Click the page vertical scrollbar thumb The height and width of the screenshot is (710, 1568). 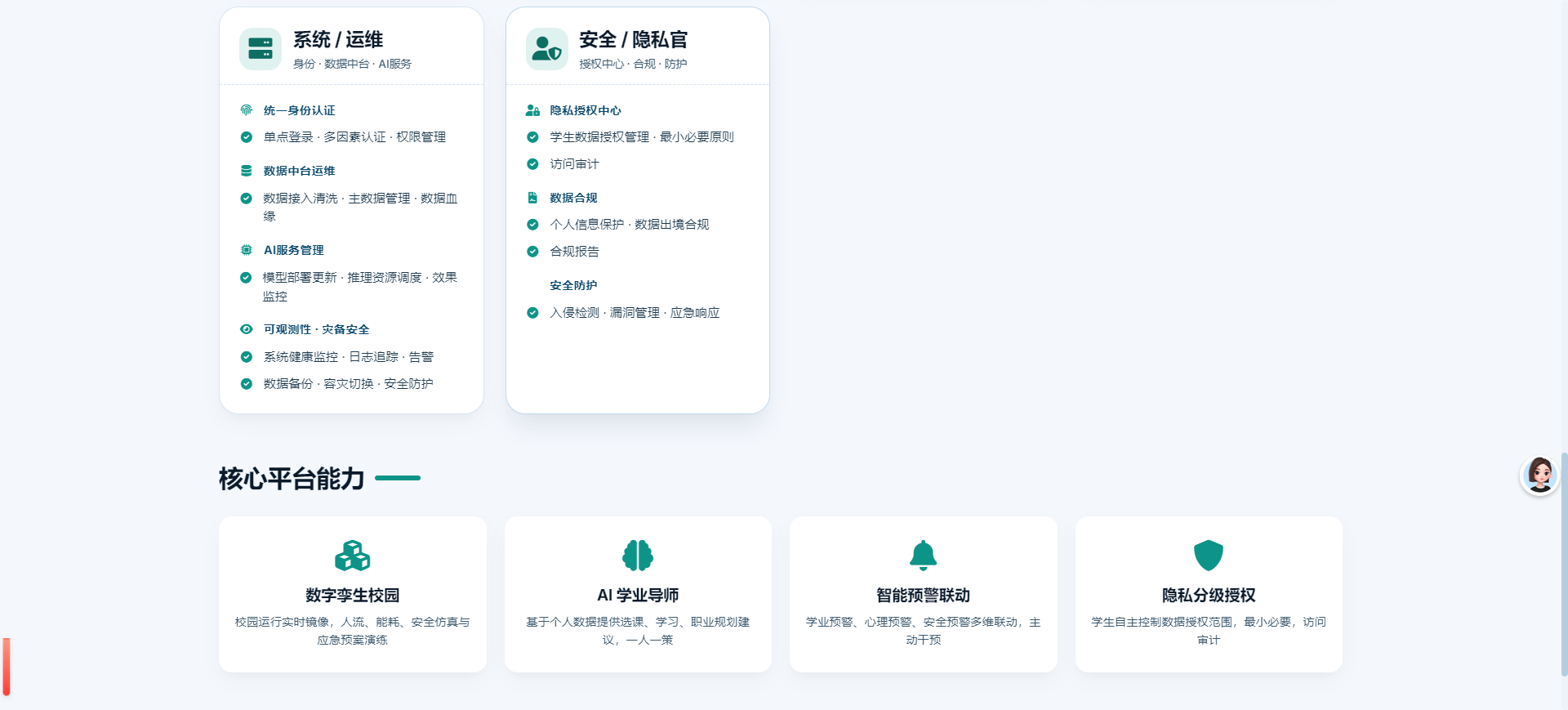[1564, 564]
